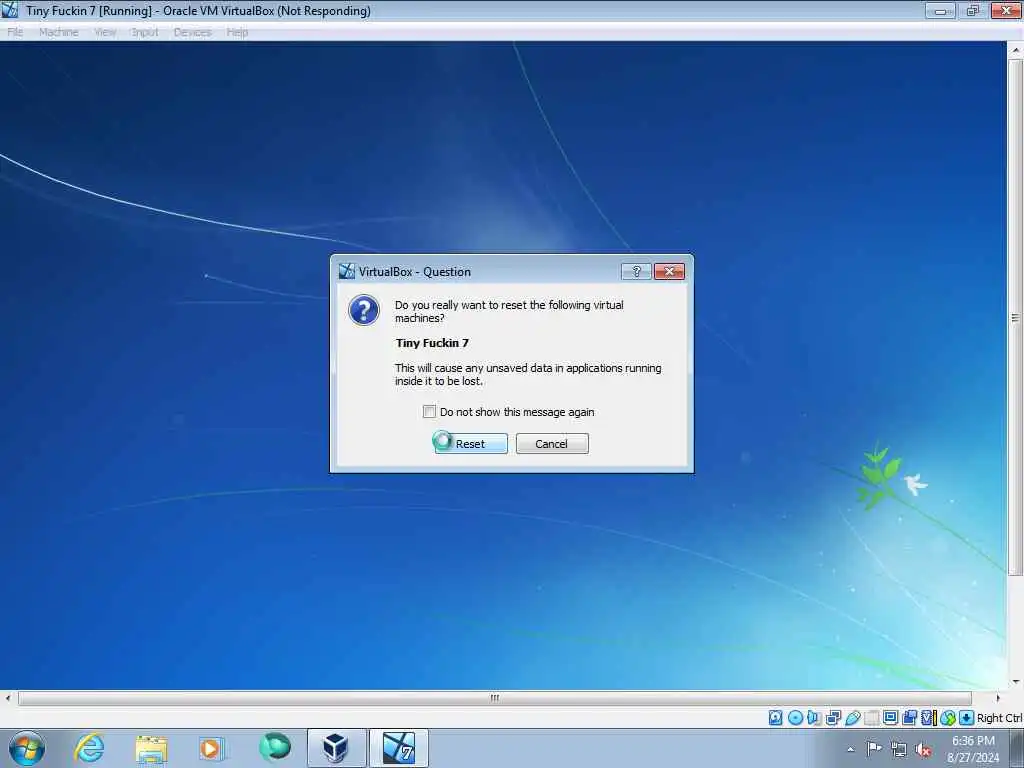The width and height of the screenshot is (1024, 768).
Task: Confirm with the Reset button
Action: pos(471,443)
